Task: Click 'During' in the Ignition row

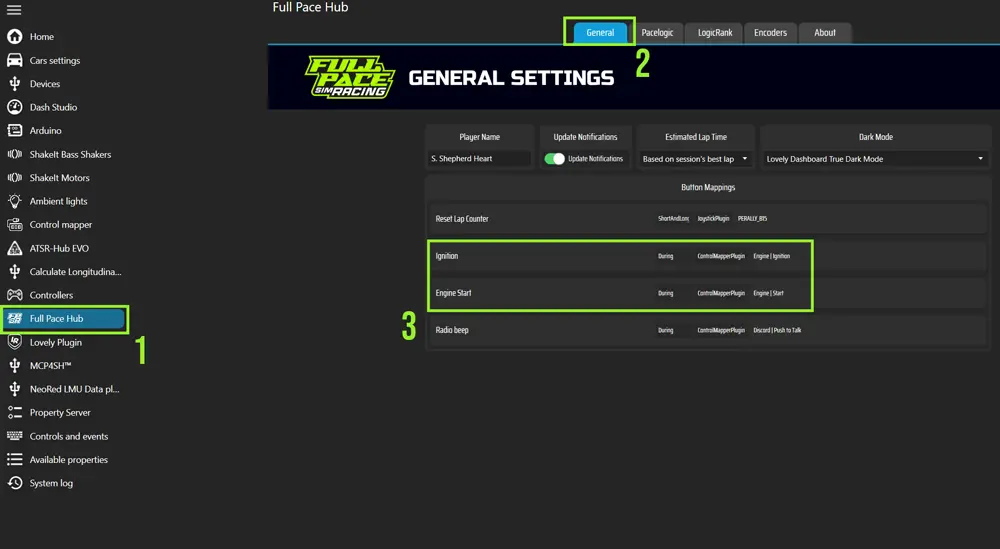Action: tap(665, 256)
